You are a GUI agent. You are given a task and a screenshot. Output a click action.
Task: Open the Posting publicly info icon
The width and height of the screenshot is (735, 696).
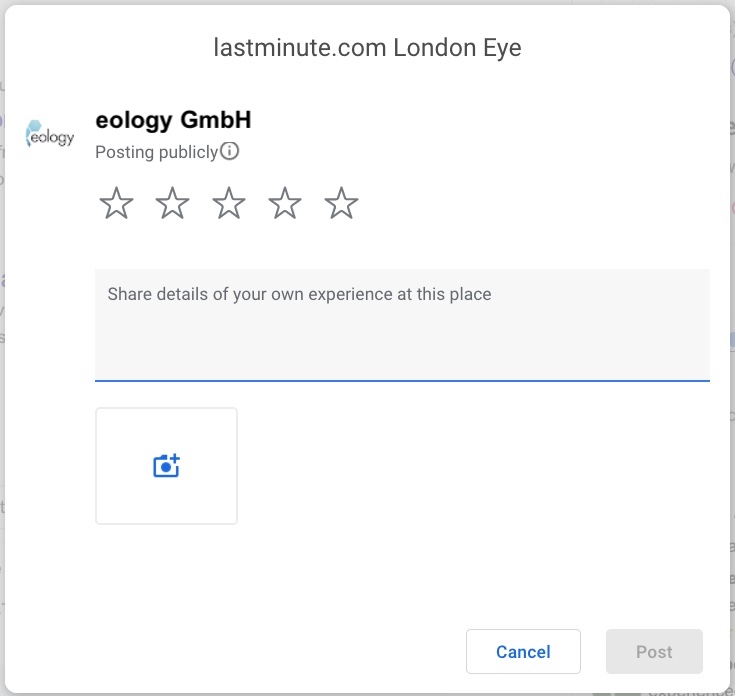pyautogui.click(x=229, y=151)
